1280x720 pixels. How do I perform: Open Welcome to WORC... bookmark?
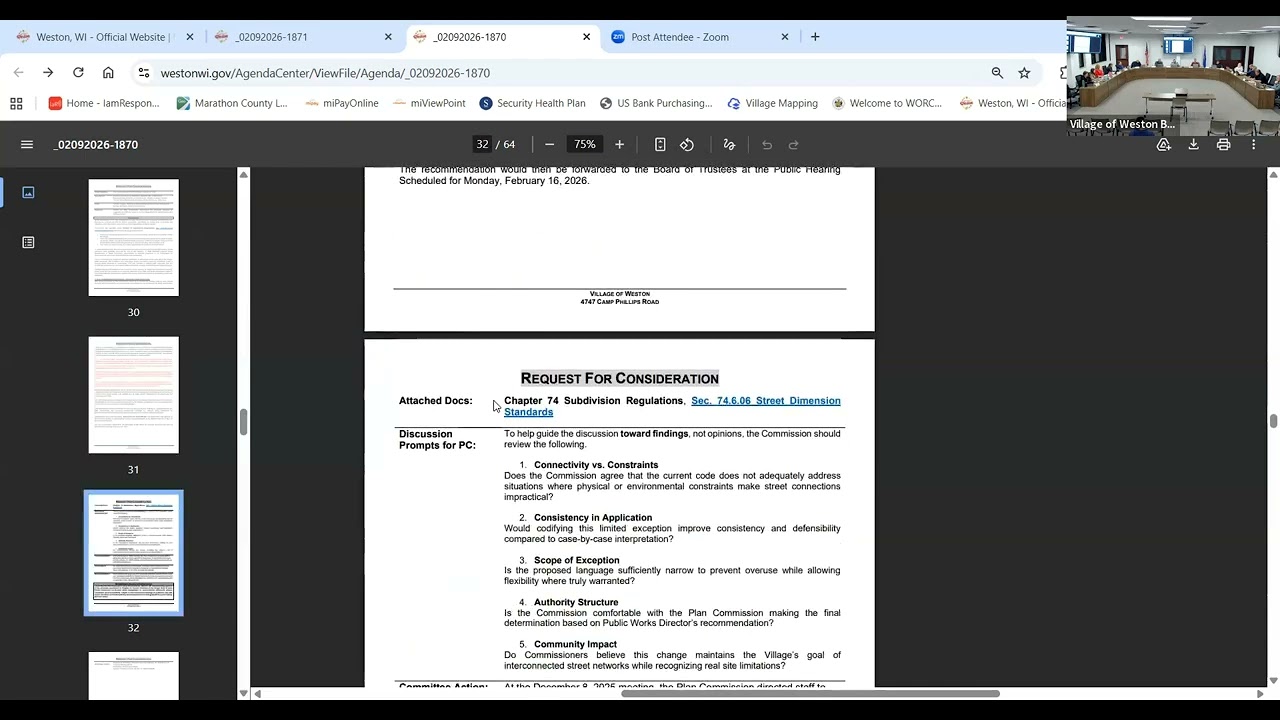pos(887,103)
